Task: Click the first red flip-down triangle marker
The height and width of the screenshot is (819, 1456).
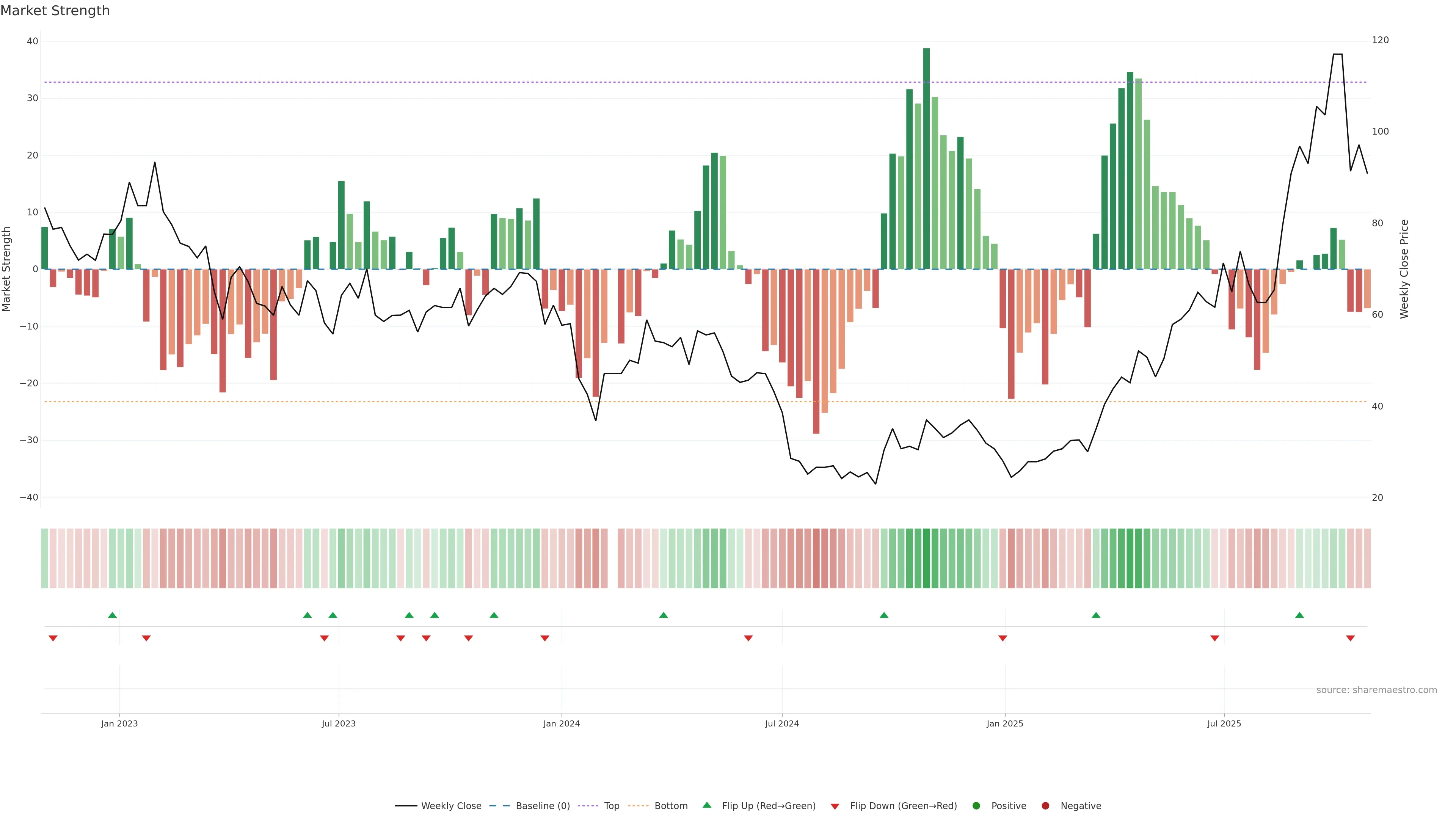Action: [53, 638]
